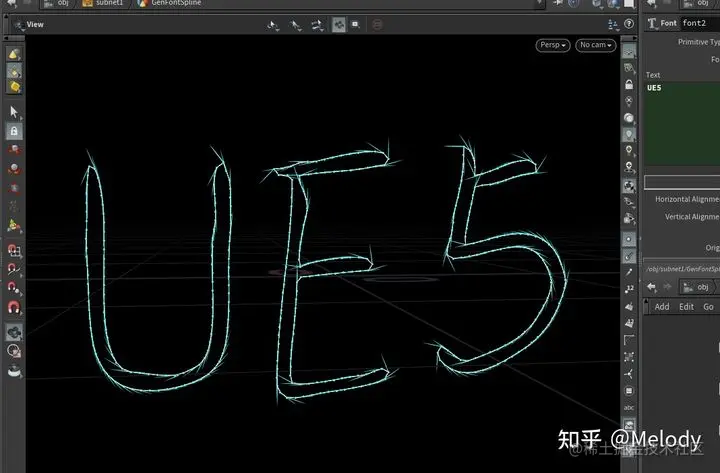This screenshot has width=720, height=473.
Task: Select normal lighting bulb icon
Action: 629,151
